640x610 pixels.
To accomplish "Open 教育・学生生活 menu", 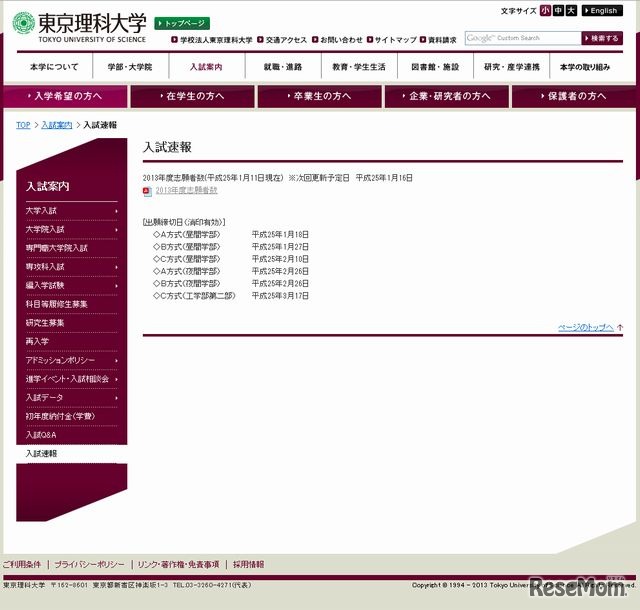I will (359, 67).
